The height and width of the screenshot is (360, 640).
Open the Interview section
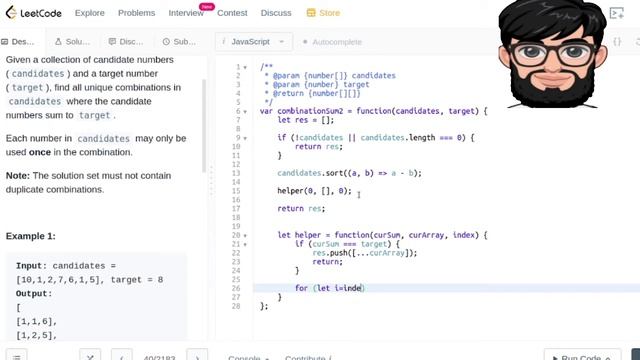tap(186, 13)
